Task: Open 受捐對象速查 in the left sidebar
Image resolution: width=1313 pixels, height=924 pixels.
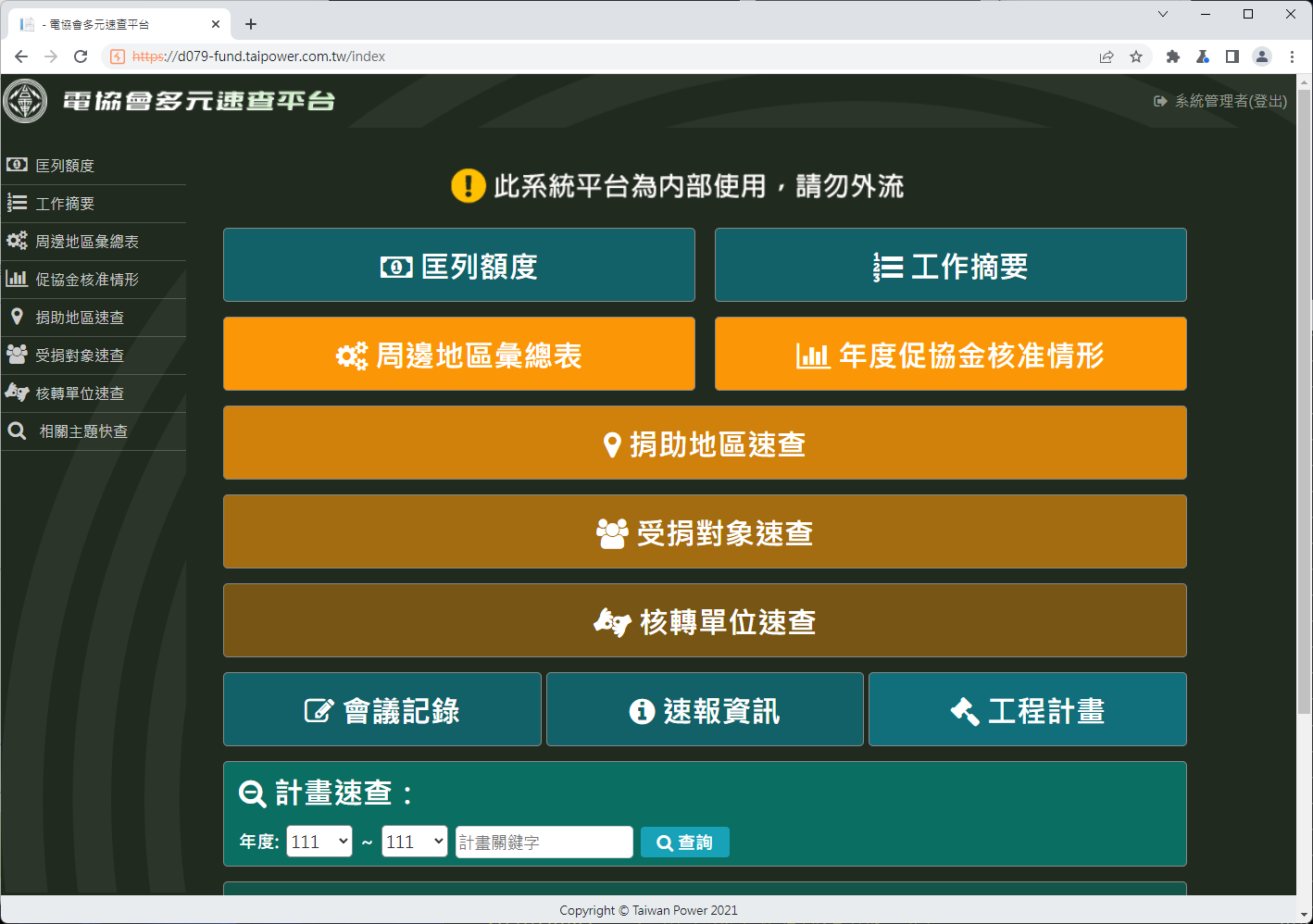Action: pos(94,356)
